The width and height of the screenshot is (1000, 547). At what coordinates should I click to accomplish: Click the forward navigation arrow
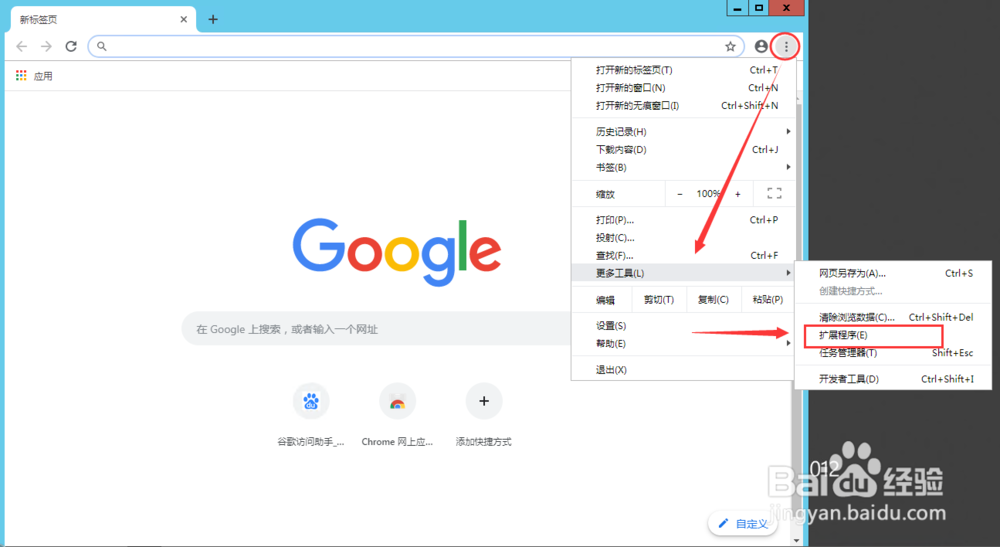(x=46, y=47)
